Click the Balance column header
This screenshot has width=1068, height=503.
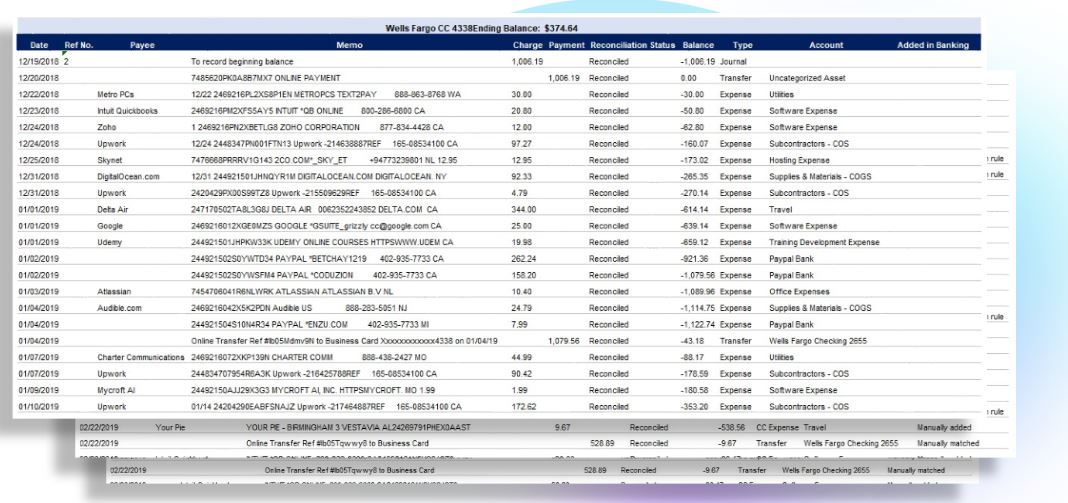point(698,45)
